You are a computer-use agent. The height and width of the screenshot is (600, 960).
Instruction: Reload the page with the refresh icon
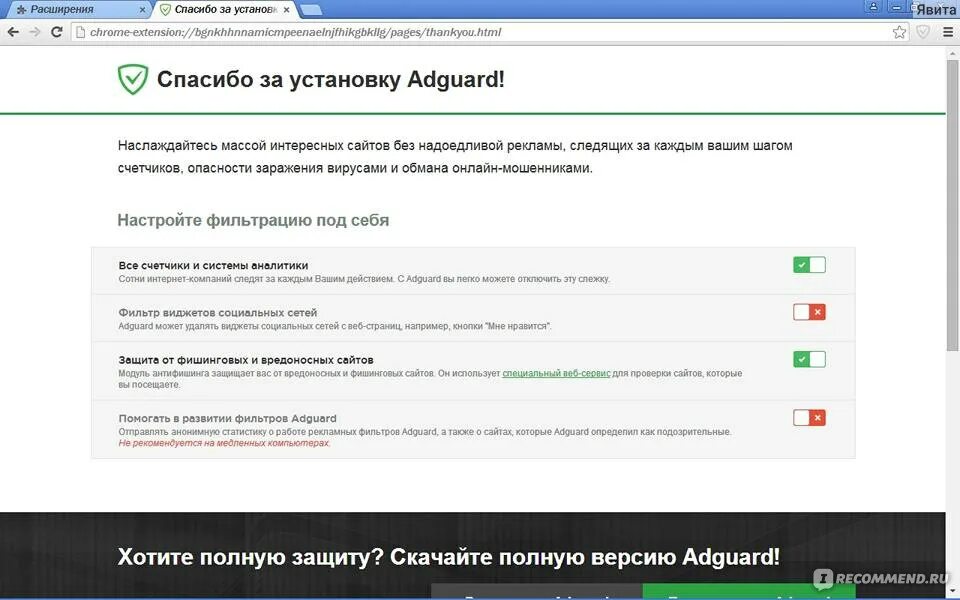point(56,32)
